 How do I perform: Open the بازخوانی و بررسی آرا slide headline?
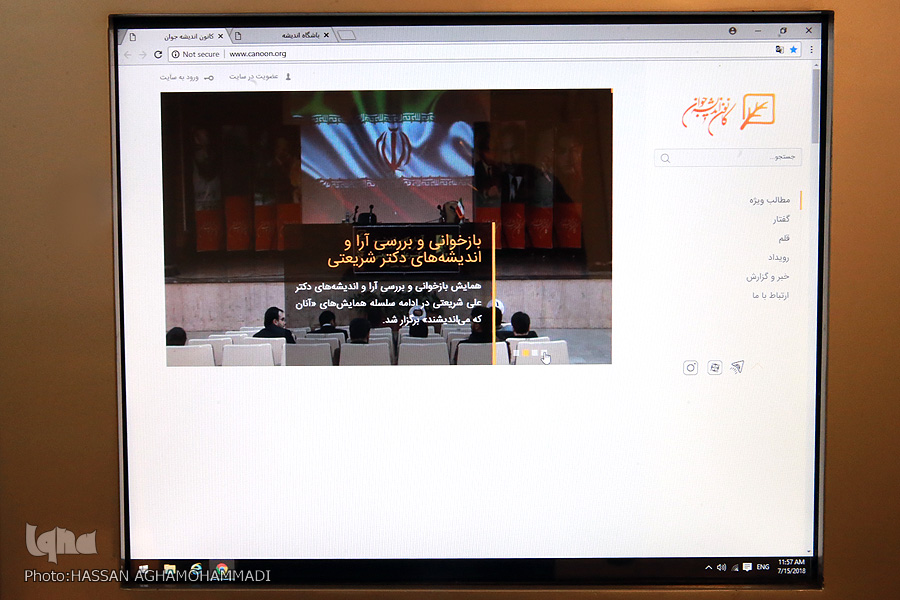(405, 250)
